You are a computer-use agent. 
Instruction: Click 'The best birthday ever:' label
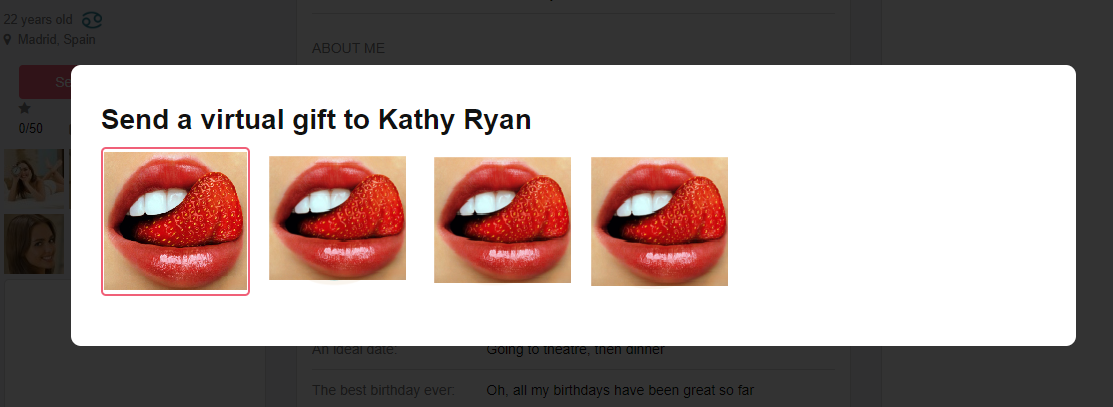coord(383,390)
